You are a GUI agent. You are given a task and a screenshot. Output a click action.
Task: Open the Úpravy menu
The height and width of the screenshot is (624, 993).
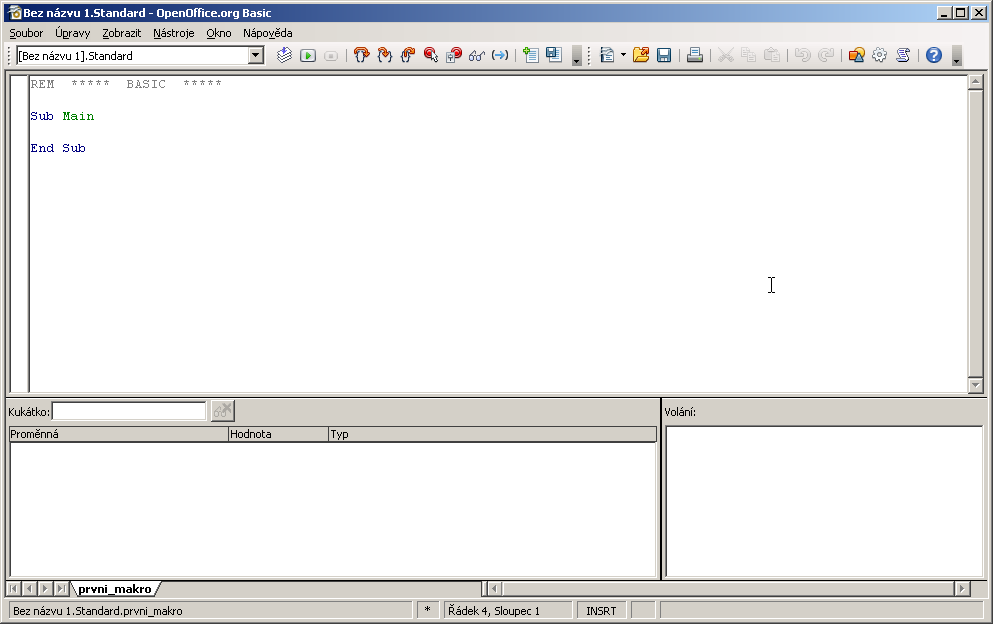pos(72,33)
